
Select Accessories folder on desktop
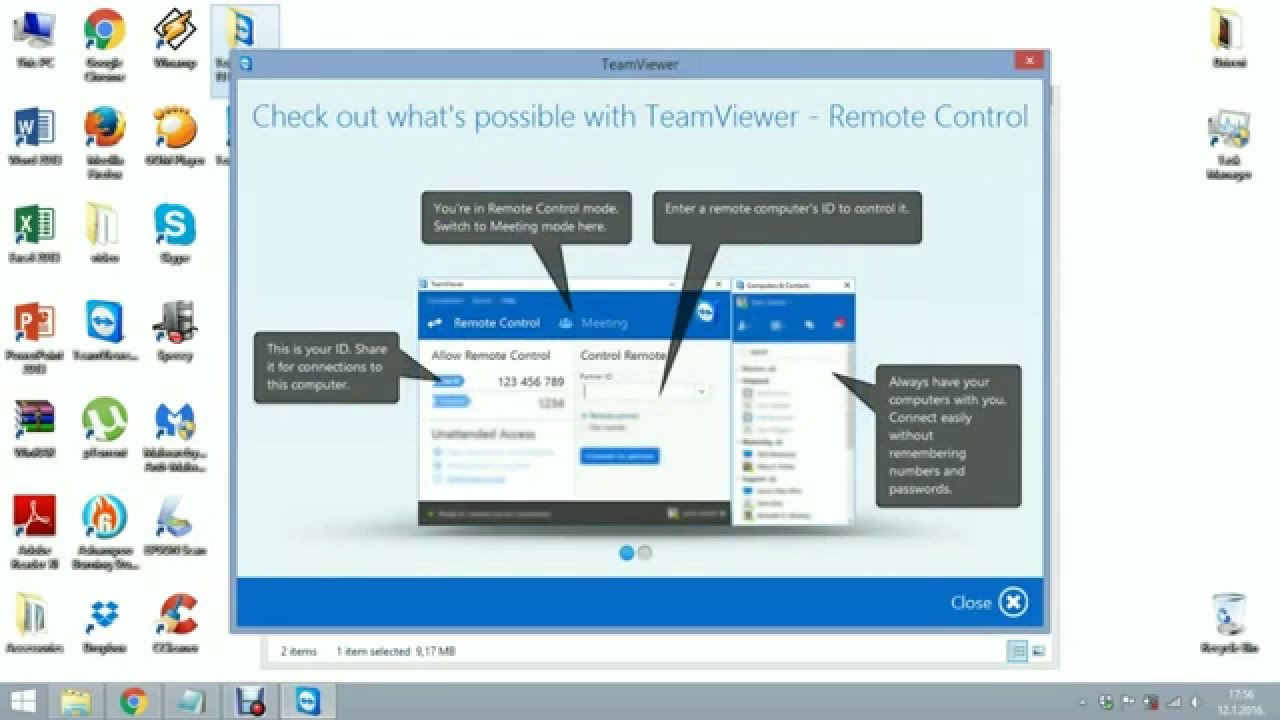[x=34, y=625]
